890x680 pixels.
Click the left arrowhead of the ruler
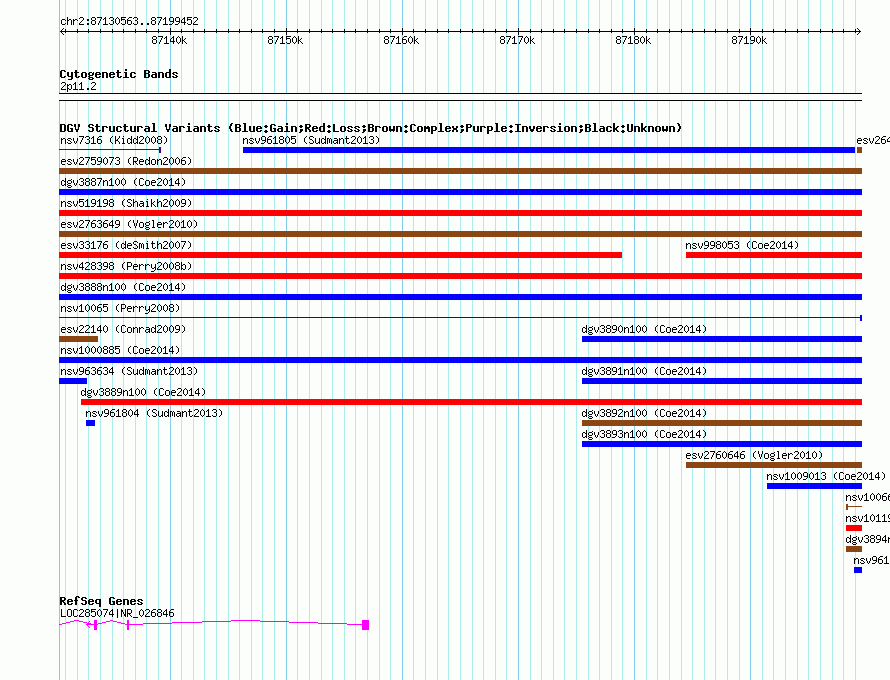(x=62, y=32)
